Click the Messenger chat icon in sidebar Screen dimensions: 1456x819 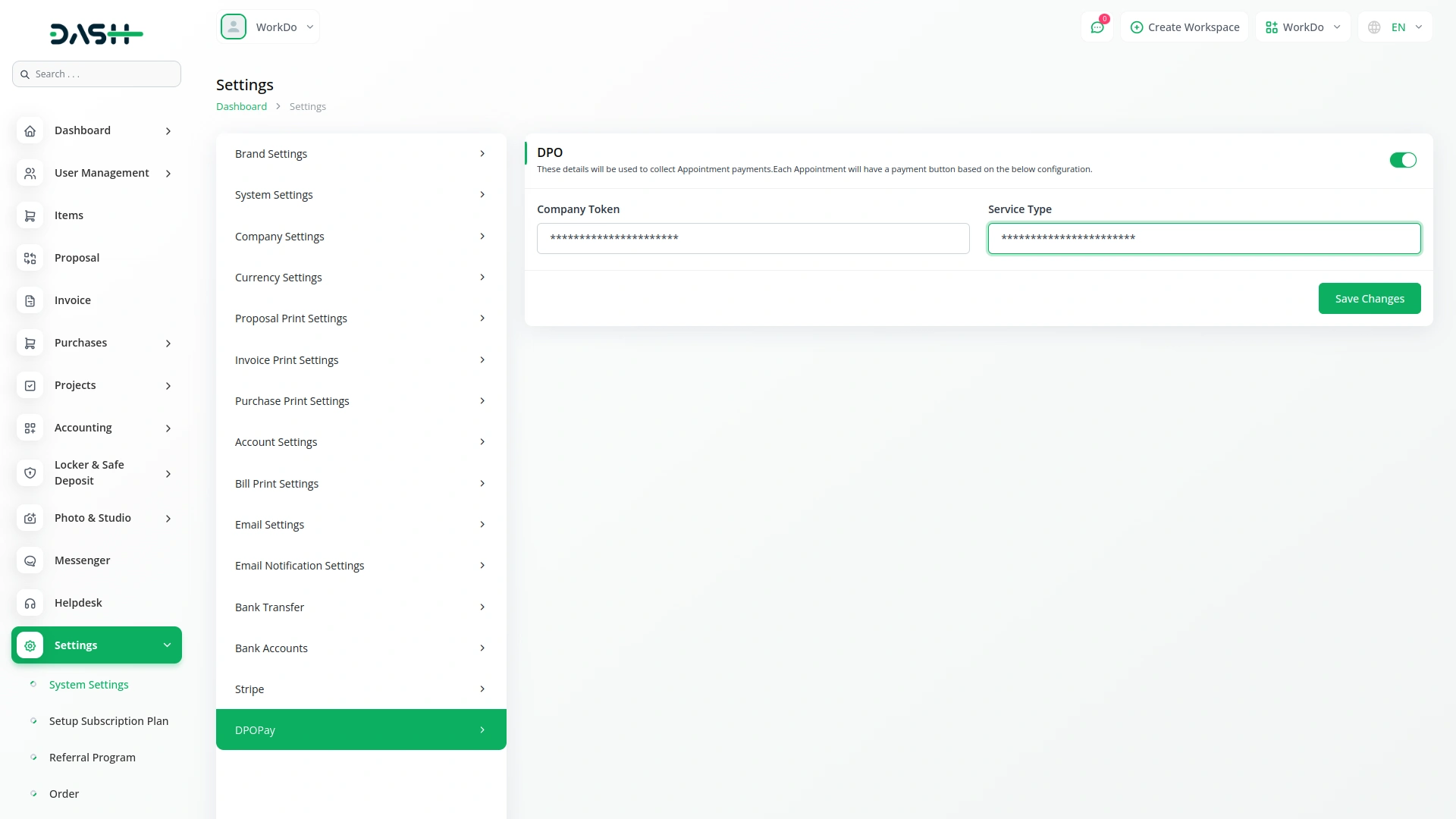(30, 560)
